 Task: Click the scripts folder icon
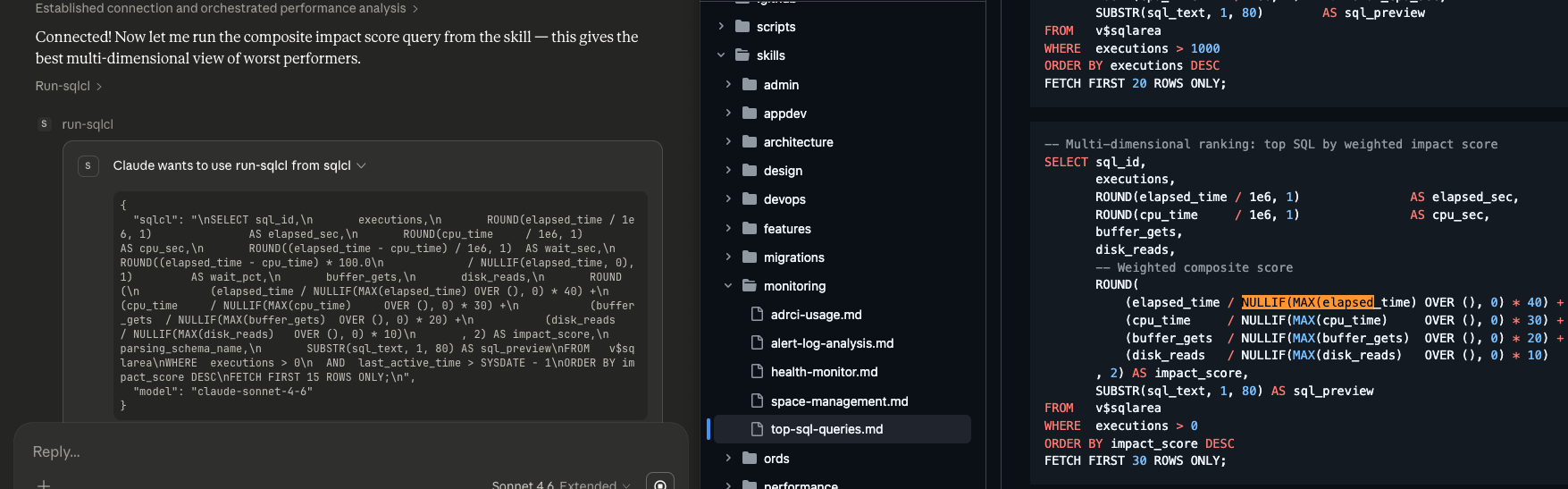coord(742,27)
